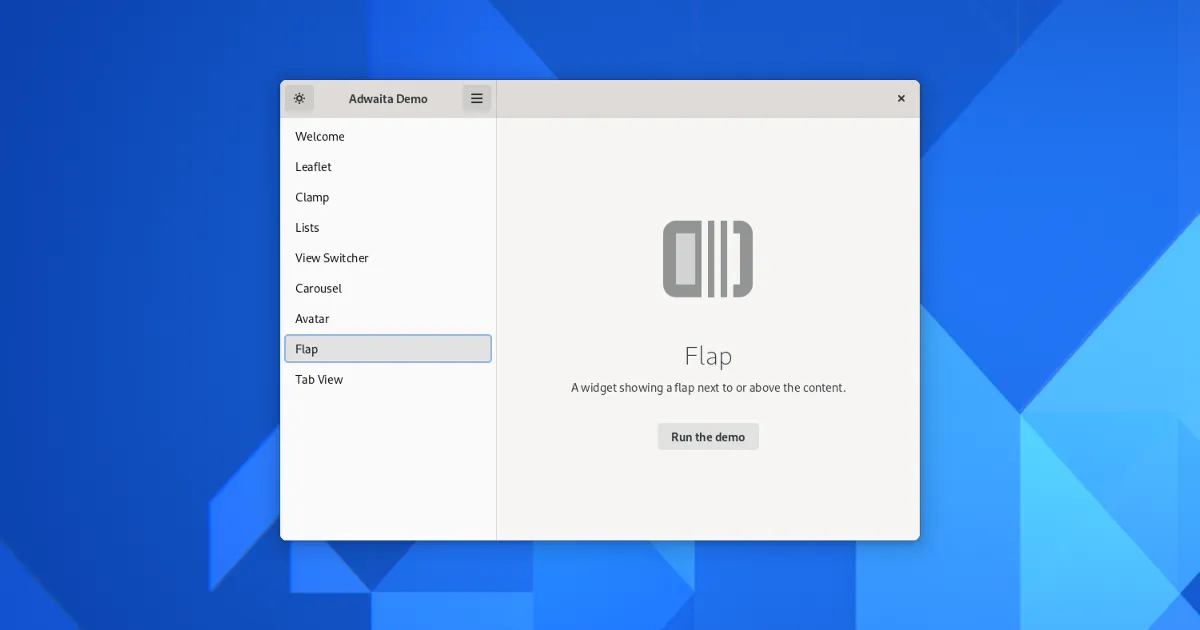Click the highlighted Flap sidebar row
Viewport: 1200px width, 630px height.
(388, 349)
